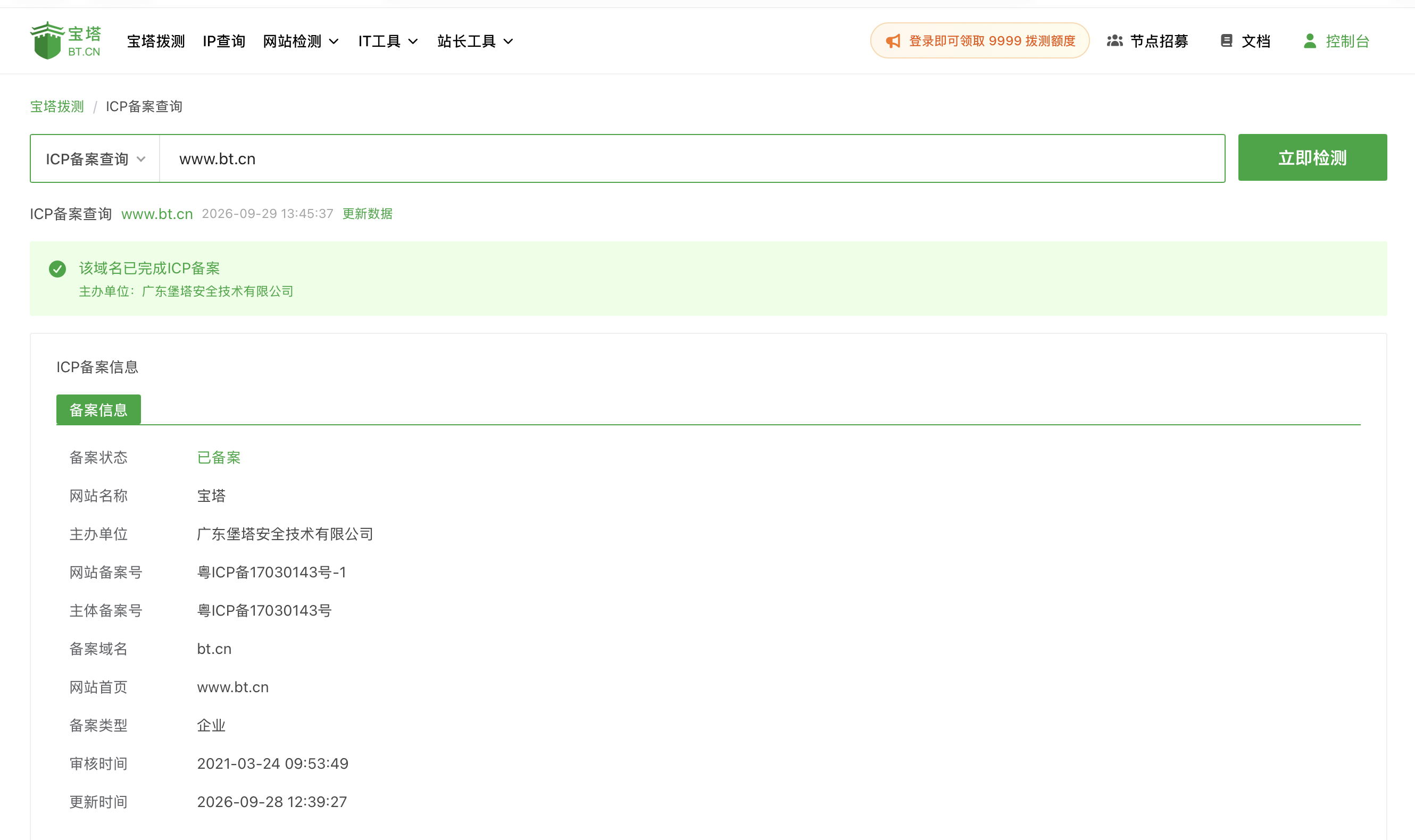Click 广东堡塔安全技术有限公司 in table
The height and width of the screenshot is (840, 1415).
point(285,534)
